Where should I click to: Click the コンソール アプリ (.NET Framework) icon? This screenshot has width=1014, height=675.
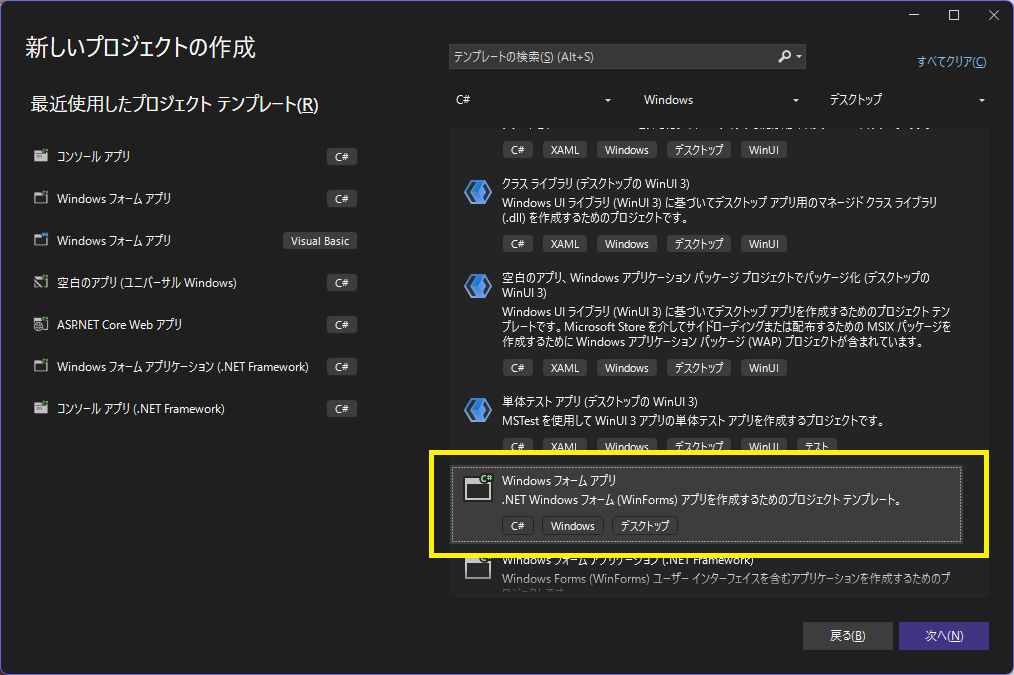tap(40, 408)
